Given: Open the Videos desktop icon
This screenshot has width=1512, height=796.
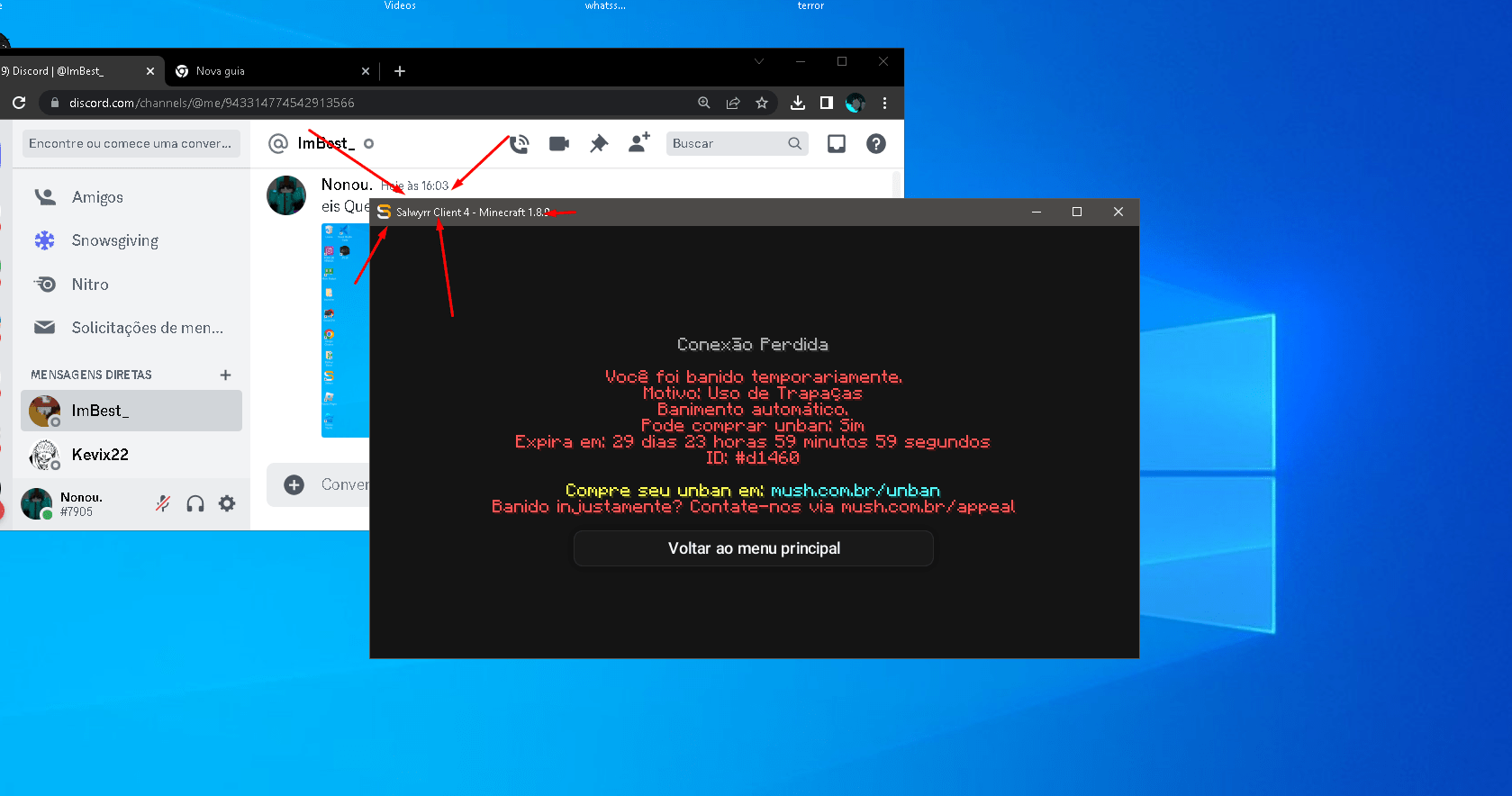Looking at the screenshot, I should coord(400,5).
